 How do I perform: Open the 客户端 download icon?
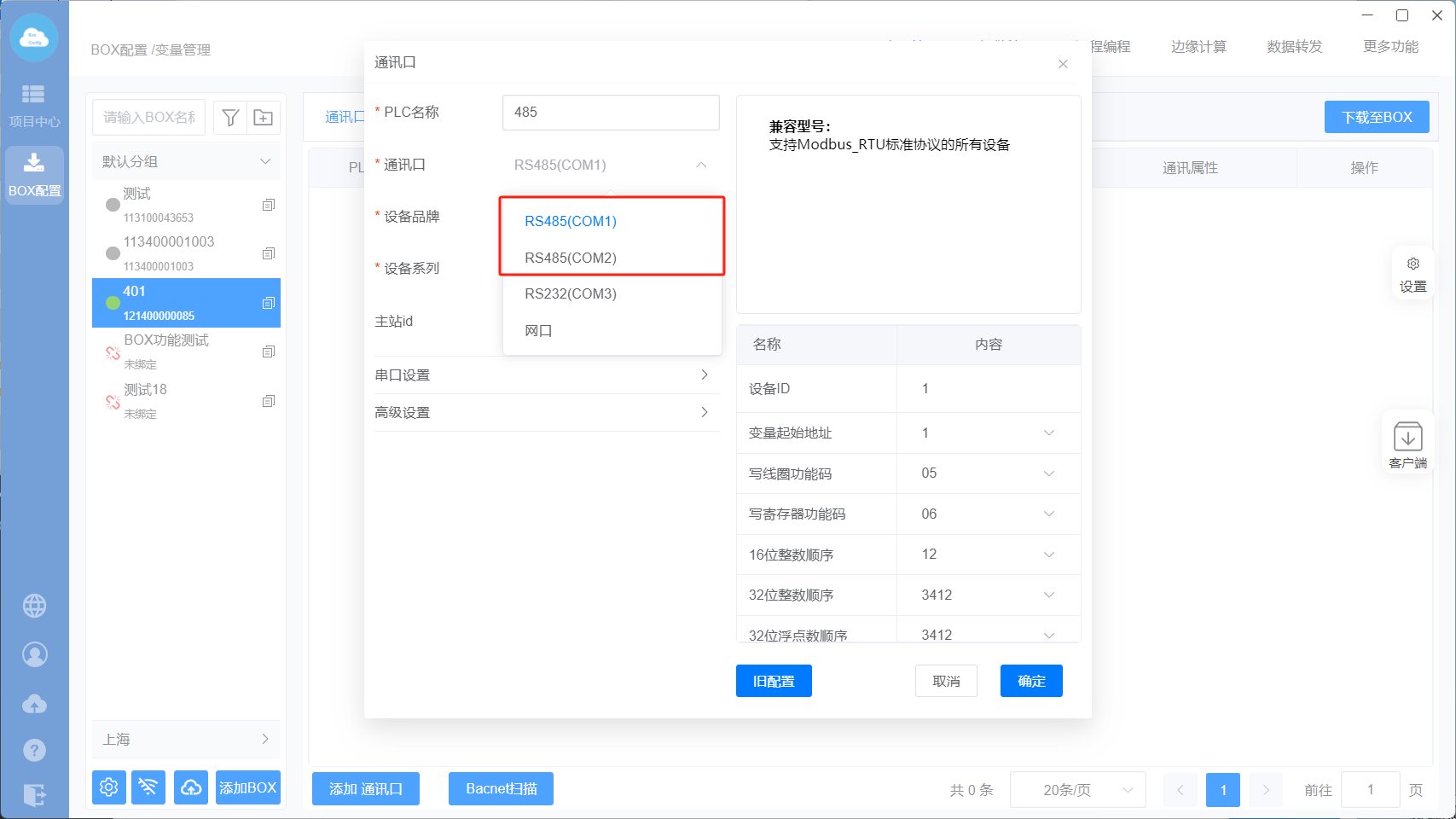click(x=1407, y=444)
